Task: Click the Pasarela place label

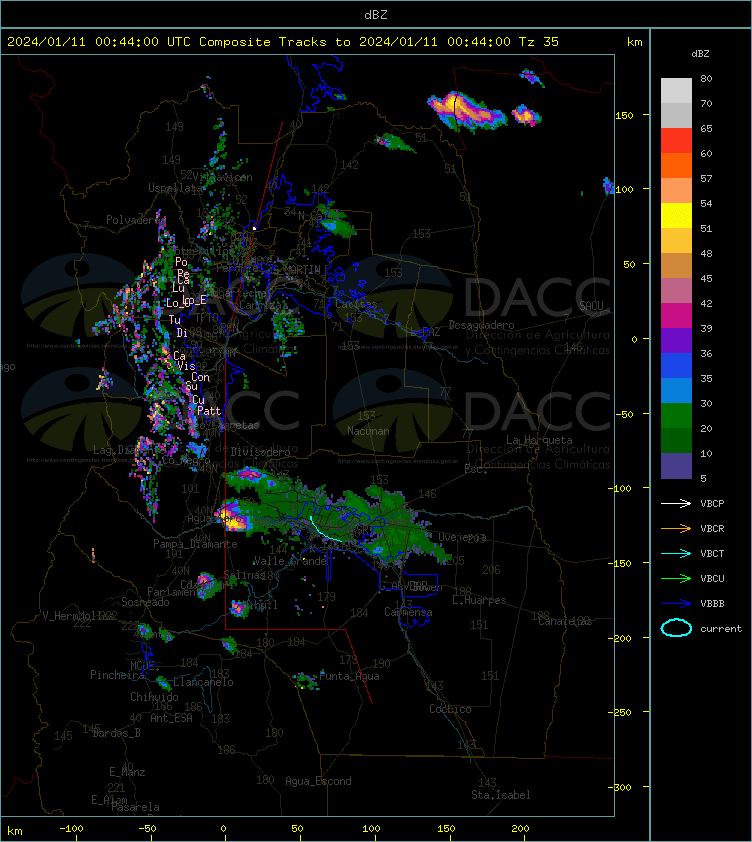Action: 135,807
